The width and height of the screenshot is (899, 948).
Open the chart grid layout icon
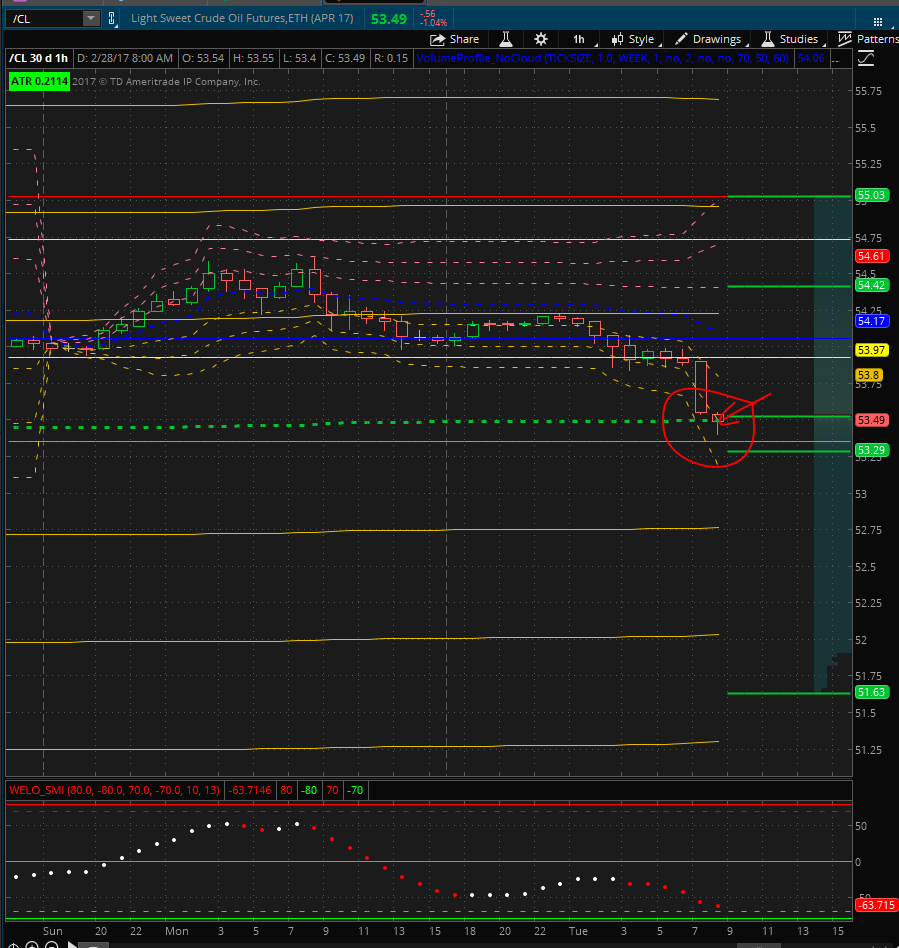point(878,22)
